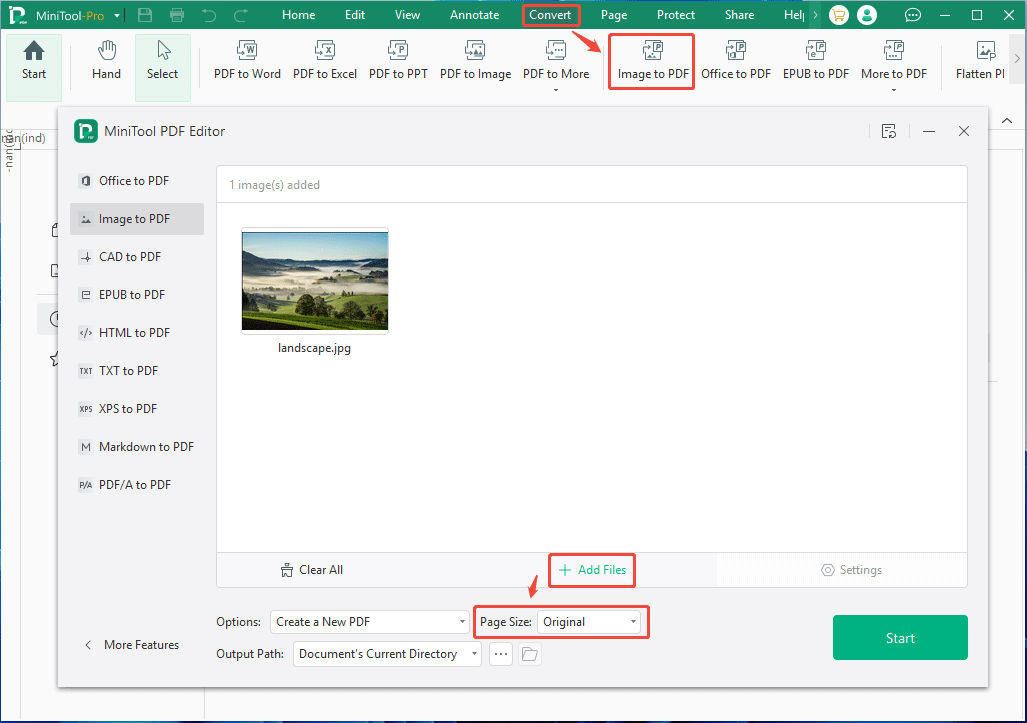Open EPUB to PDF in ribbon
Image resolution: width=1027 pixels, height=723 pixels.
tap(815, 61)
